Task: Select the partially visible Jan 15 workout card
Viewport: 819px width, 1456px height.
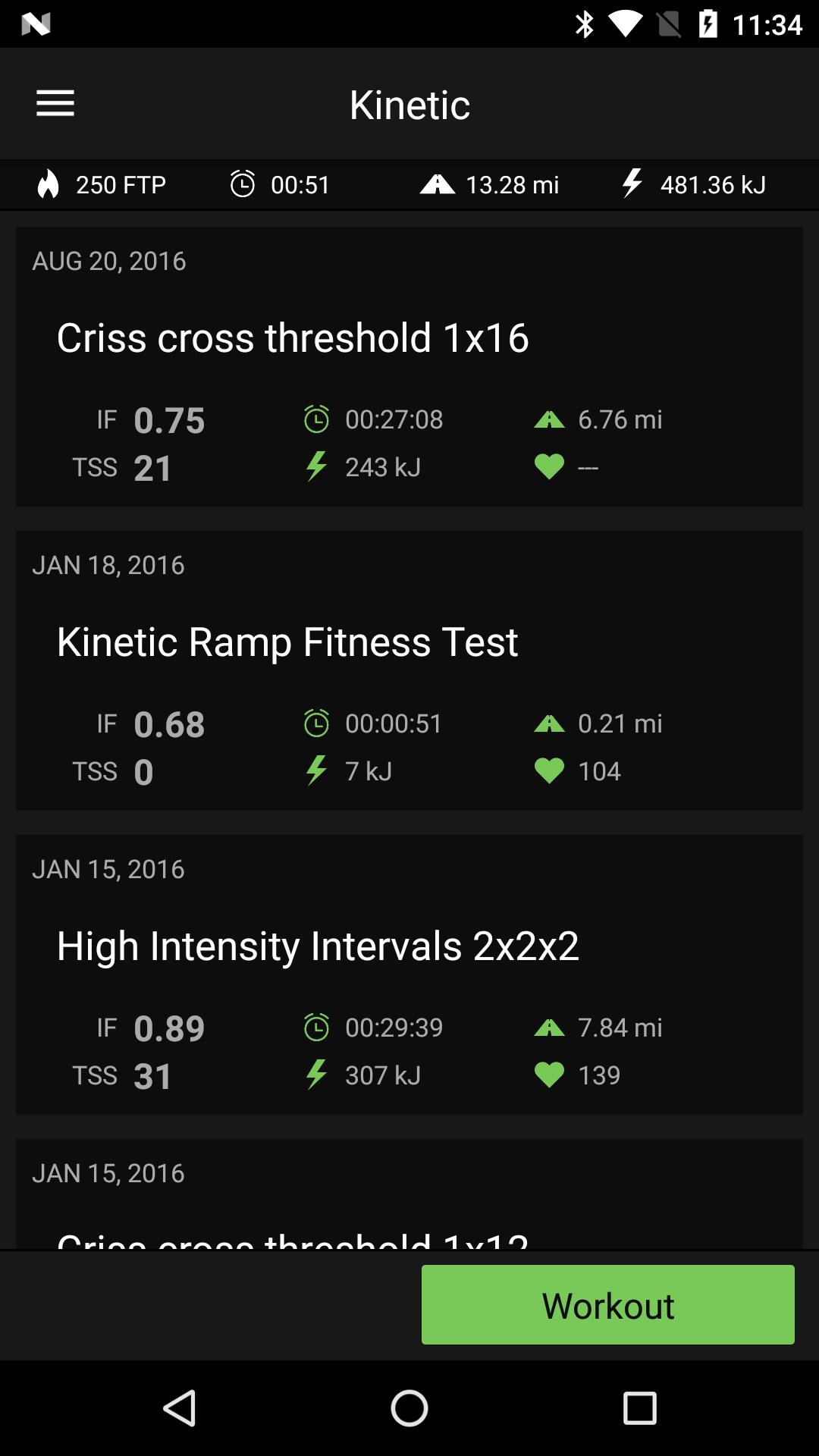Action: tap(409, 1194)
